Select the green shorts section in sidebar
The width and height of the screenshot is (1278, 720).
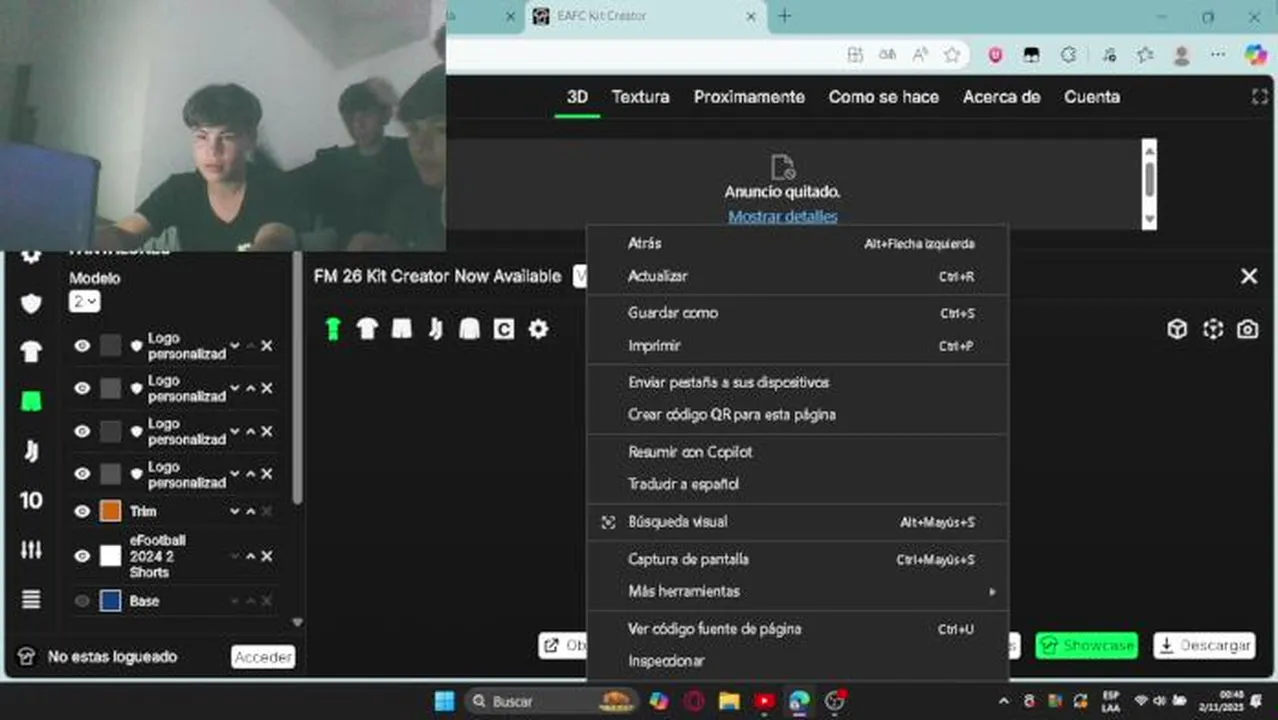tap(31, 401)
